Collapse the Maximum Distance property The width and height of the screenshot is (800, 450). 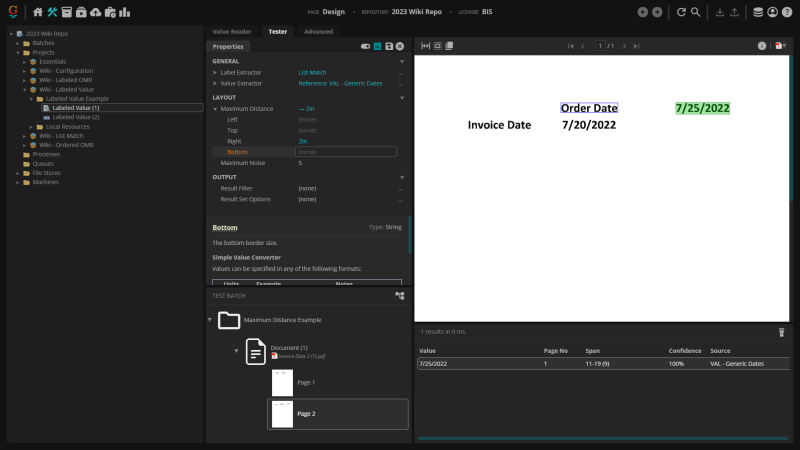[214, 108]
